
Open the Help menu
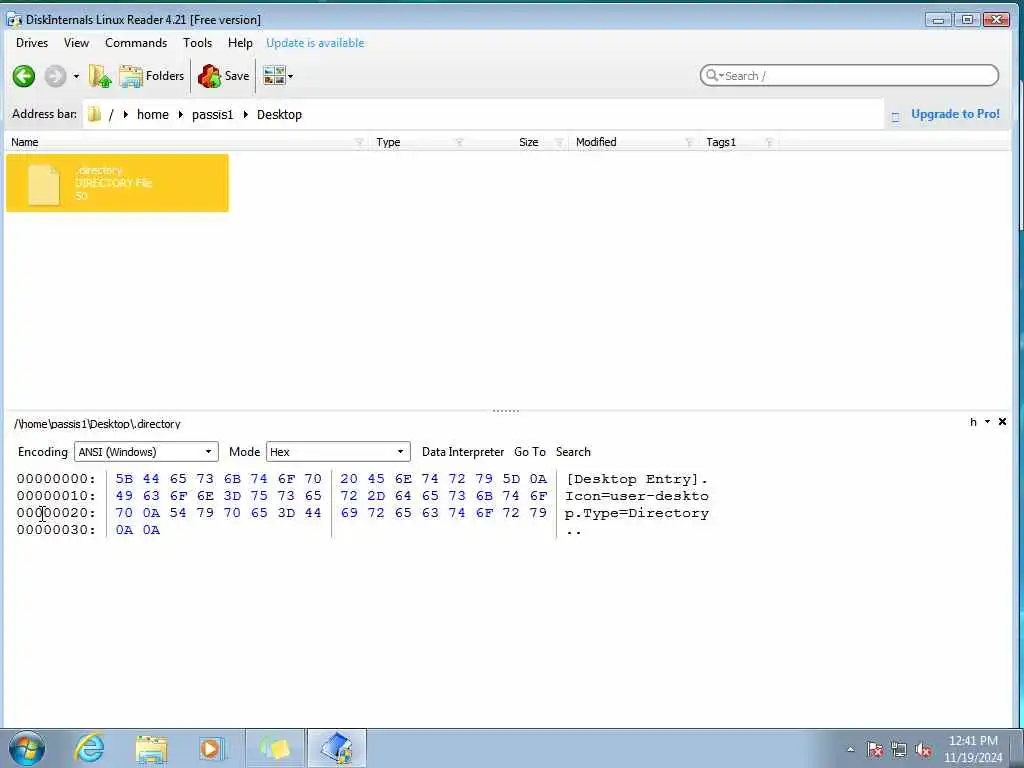pos(240,43)
